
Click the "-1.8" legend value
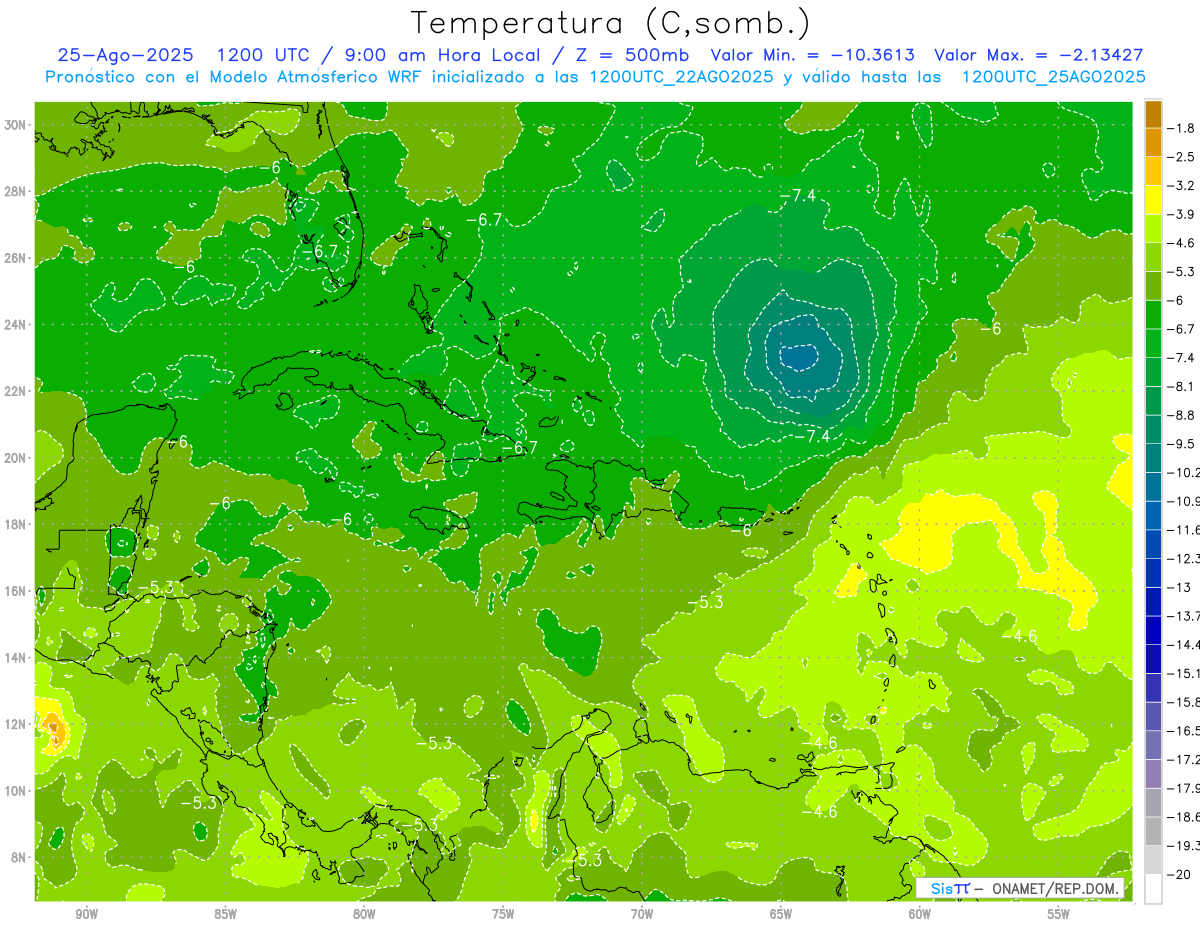[1181, 128]
